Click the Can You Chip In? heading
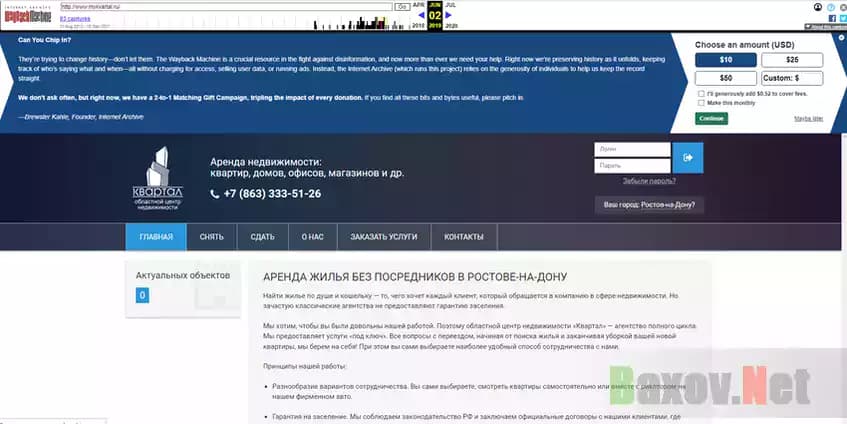 coord(44,40)
